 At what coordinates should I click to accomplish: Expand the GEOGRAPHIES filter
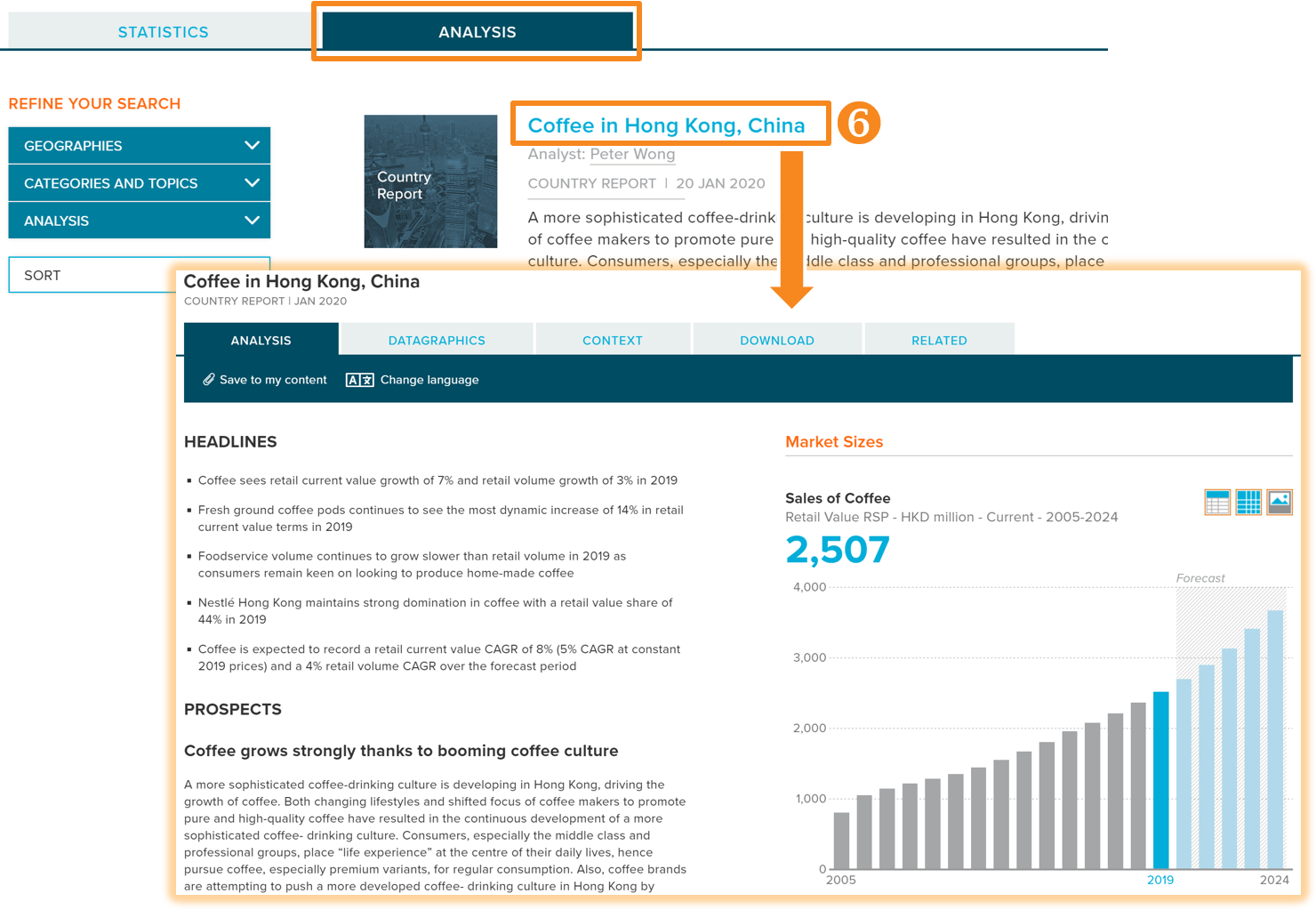point(139,145)
